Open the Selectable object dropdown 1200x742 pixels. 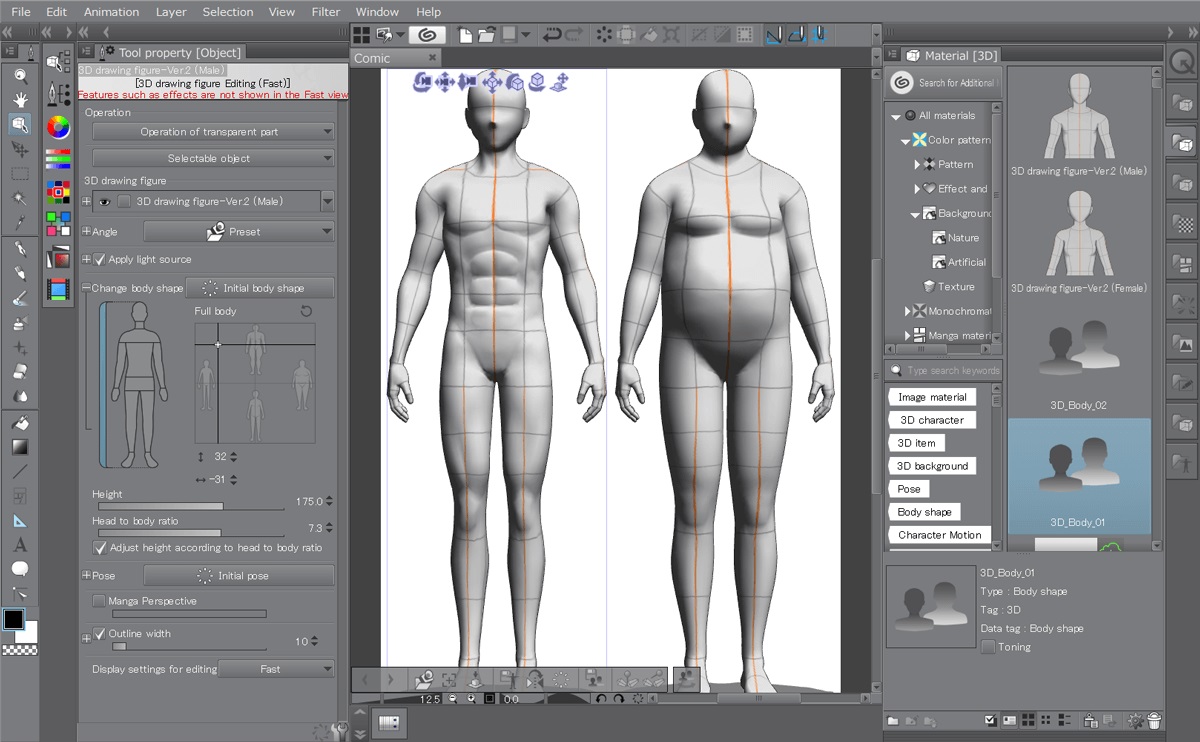[x=213, y=158]
